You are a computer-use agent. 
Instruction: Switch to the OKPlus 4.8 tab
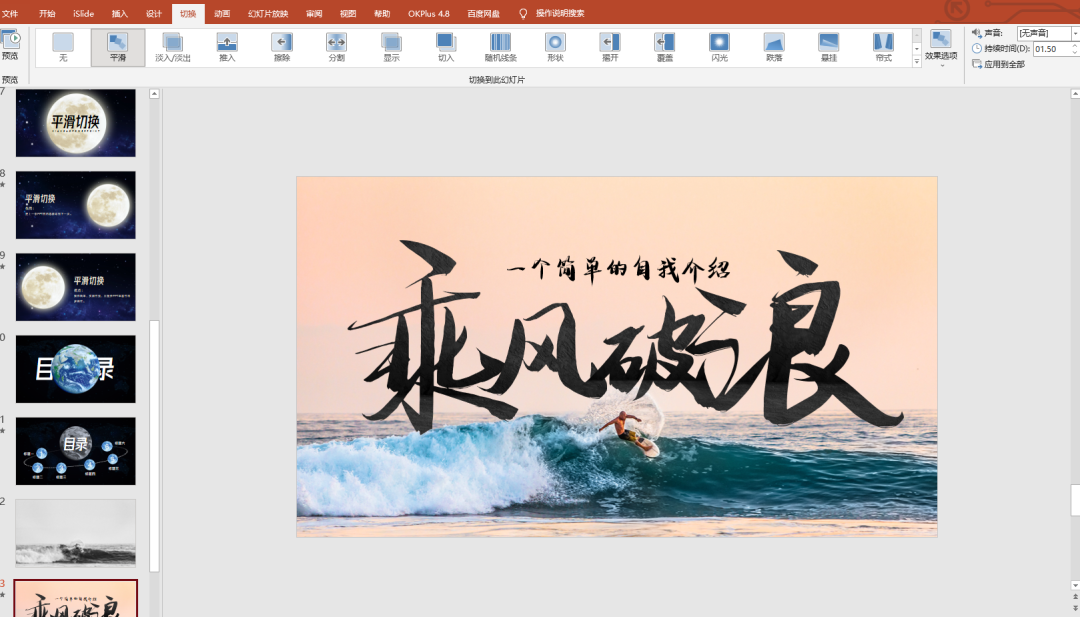[428, 14]
